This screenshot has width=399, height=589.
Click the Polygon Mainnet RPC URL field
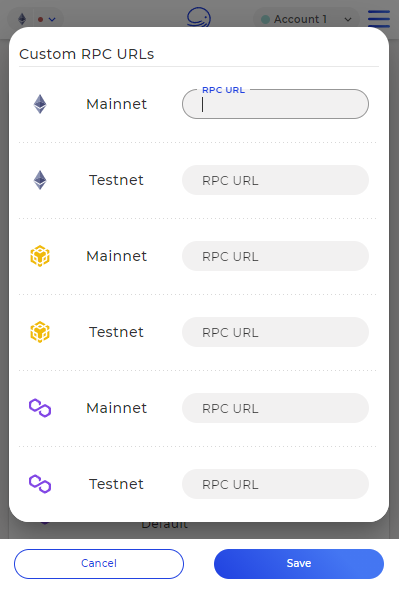click(275, 408)
